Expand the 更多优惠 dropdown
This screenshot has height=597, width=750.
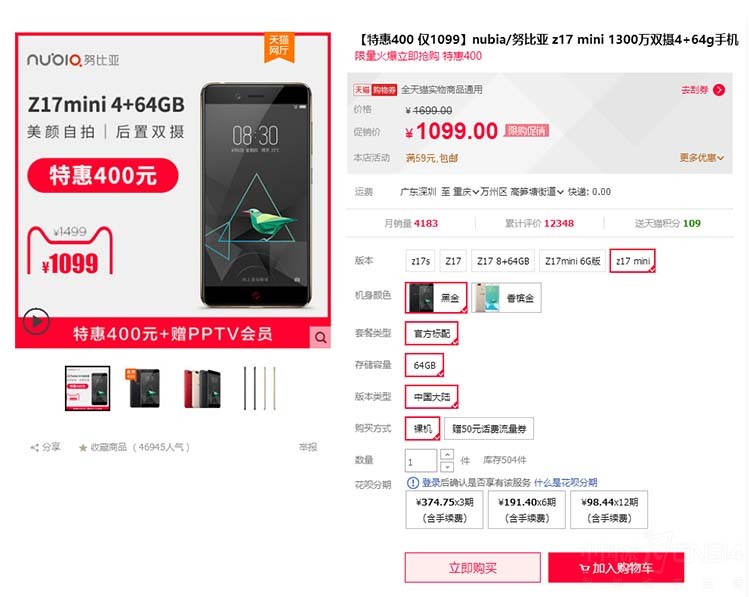pos(702,157)
